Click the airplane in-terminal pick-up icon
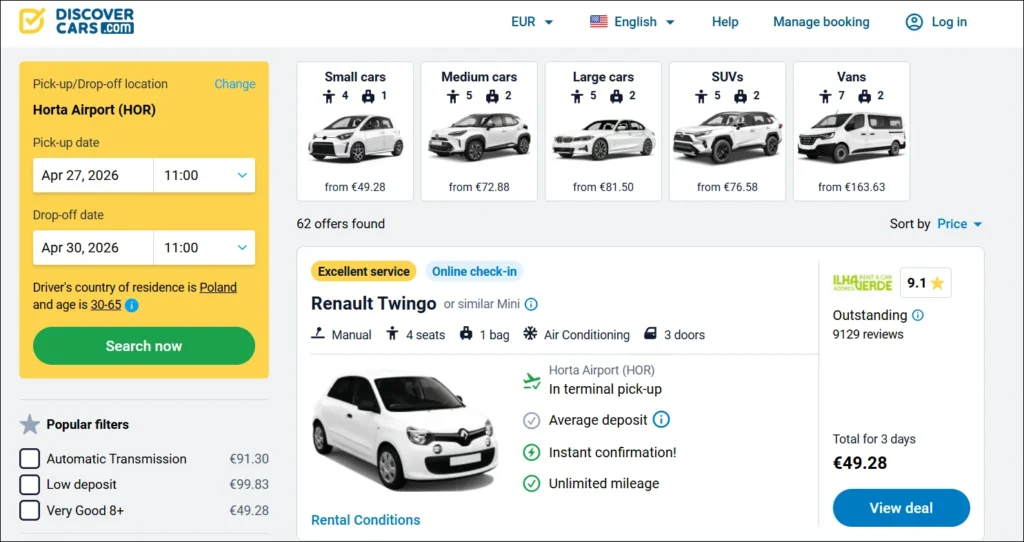 [532, 381]
